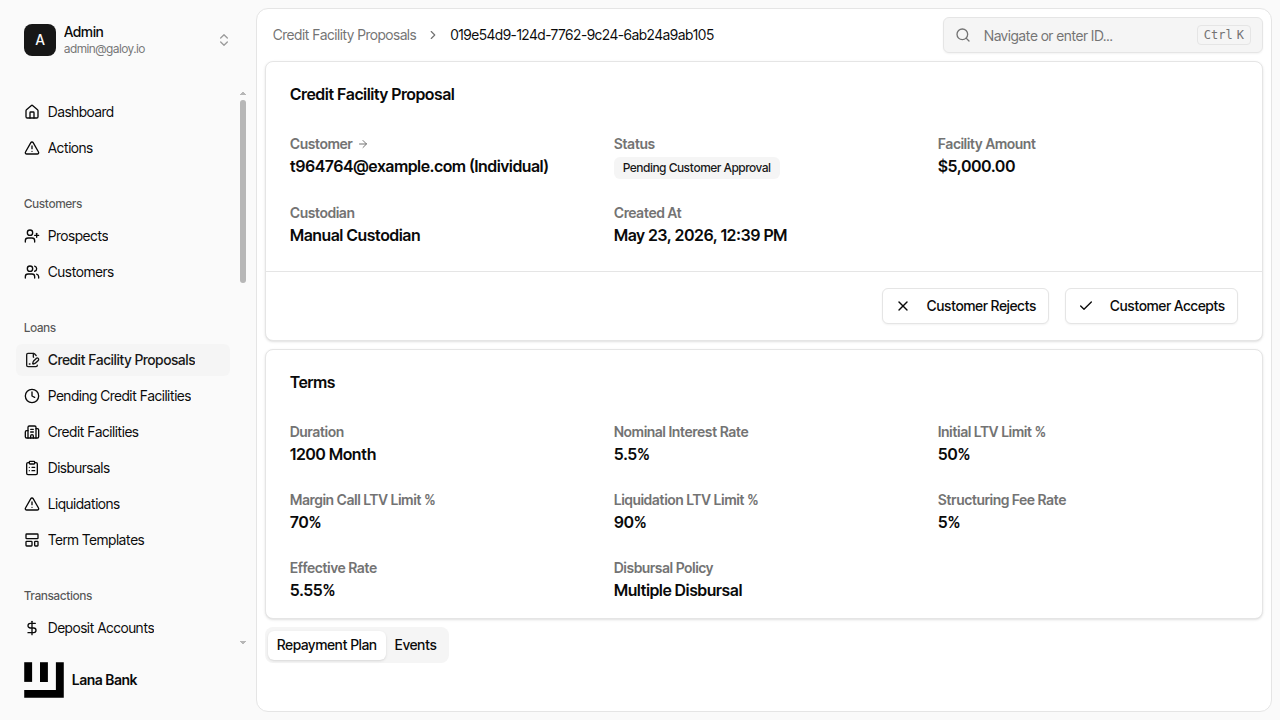Click the Admin avatar letter A
This screenshot has height=720, width=1280.
[40, 40]
